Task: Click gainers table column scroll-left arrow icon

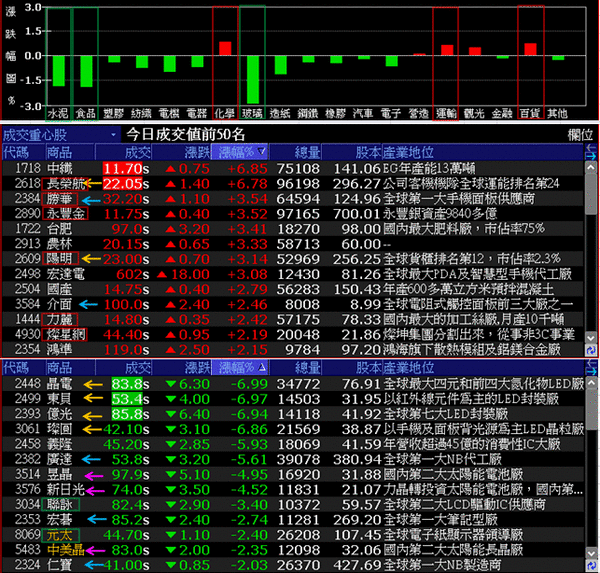Action: pos(591,148)
